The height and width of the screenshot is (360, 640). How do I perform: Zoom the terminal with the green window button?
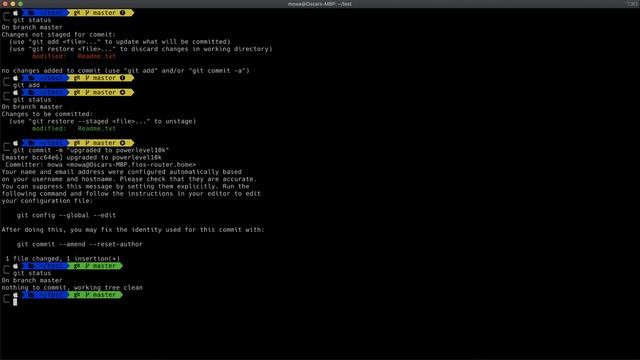20,4
